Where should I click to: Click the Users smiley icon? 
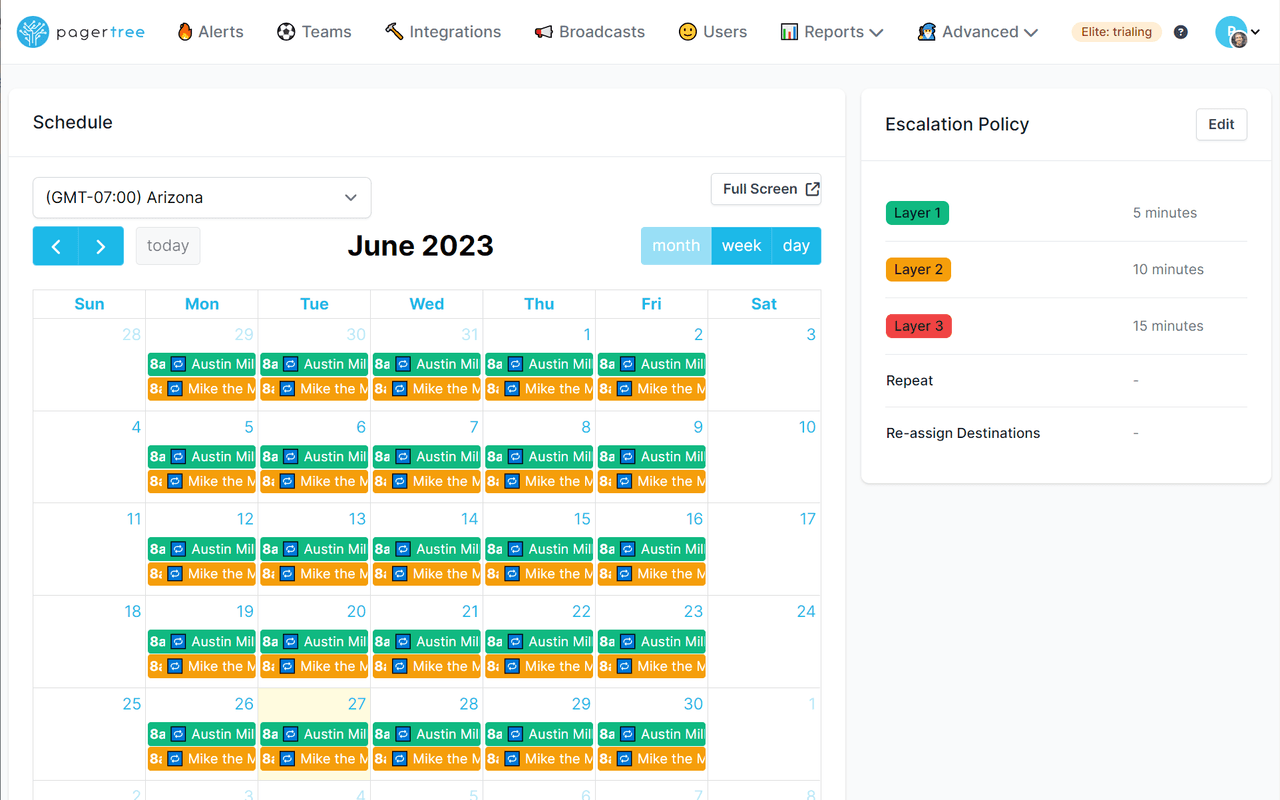687,31
